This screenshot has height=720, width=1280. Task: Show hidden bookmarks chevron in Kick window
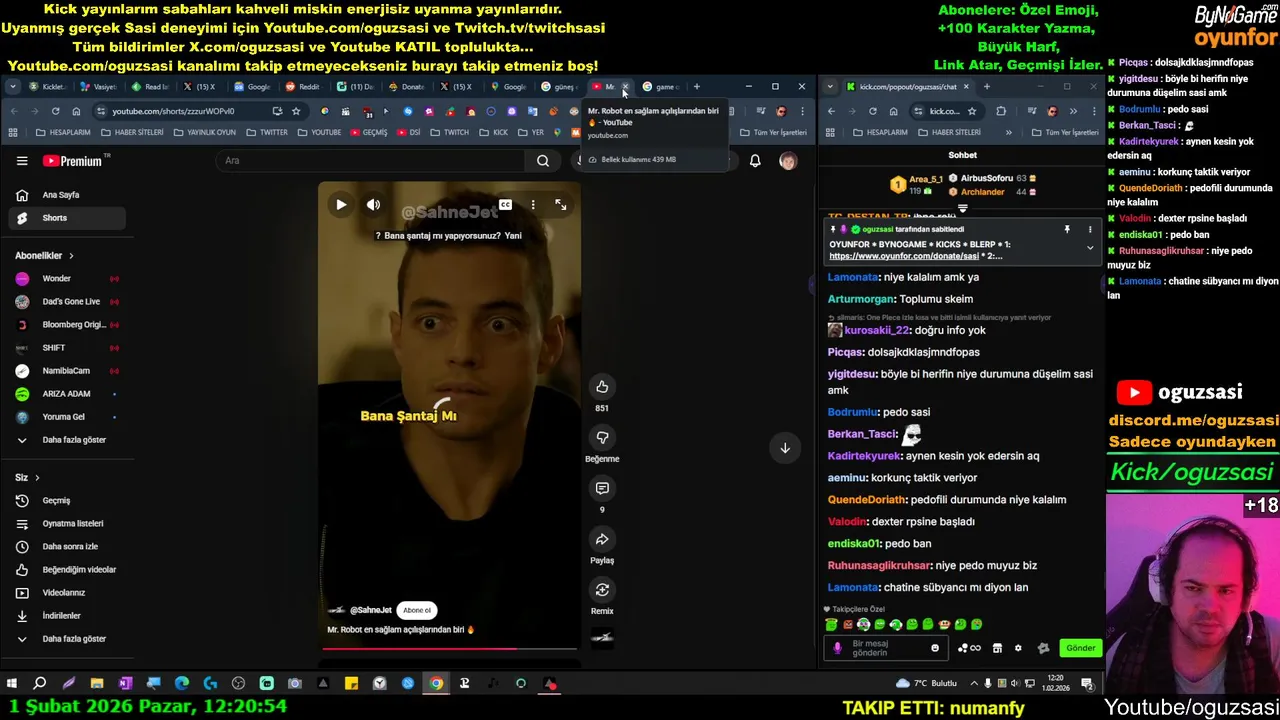pyautogui.click(x=1008, y=132)
